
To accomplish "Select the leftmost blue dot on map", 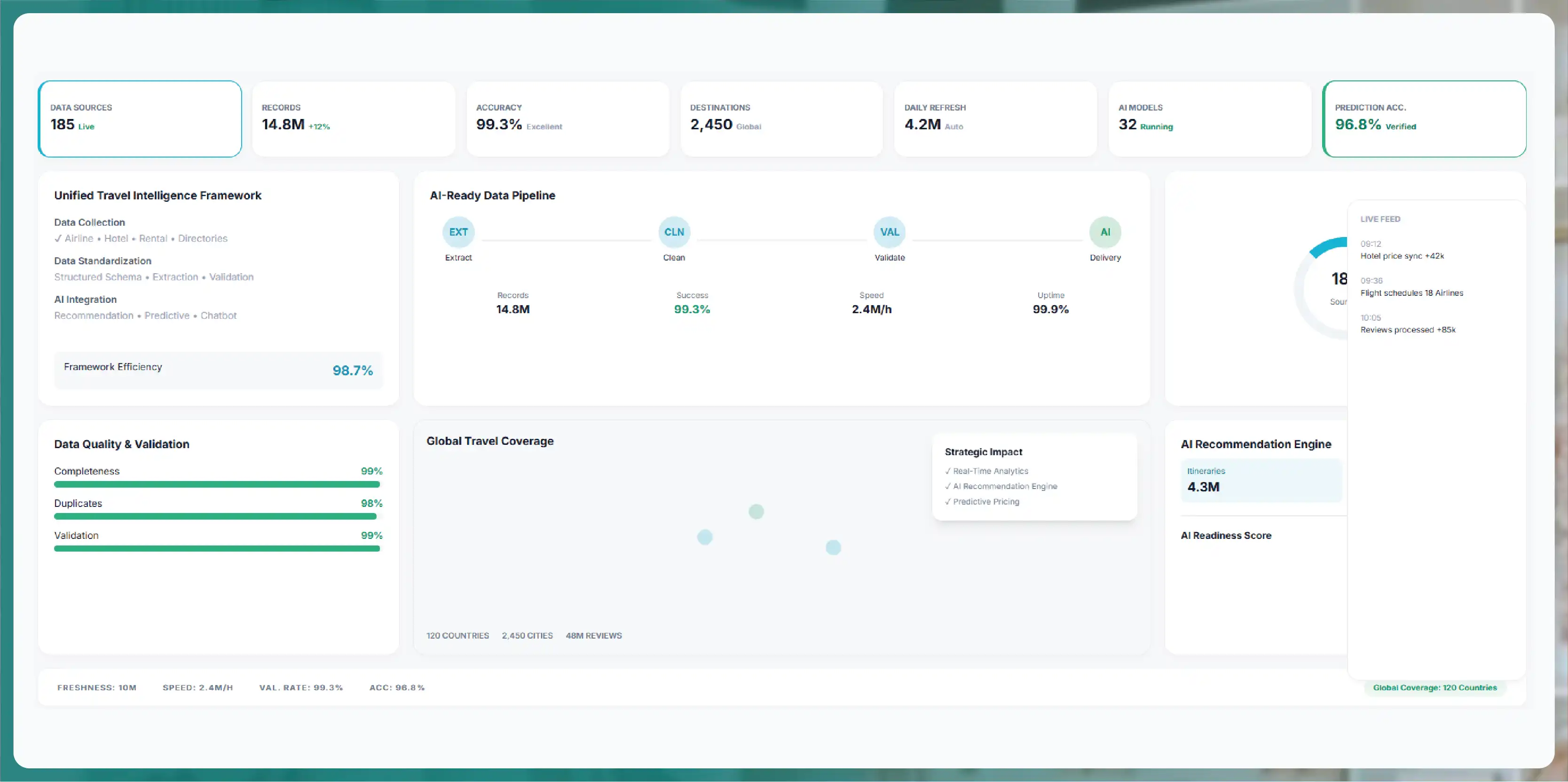I will pyautogui.click(x=704, y=537).
